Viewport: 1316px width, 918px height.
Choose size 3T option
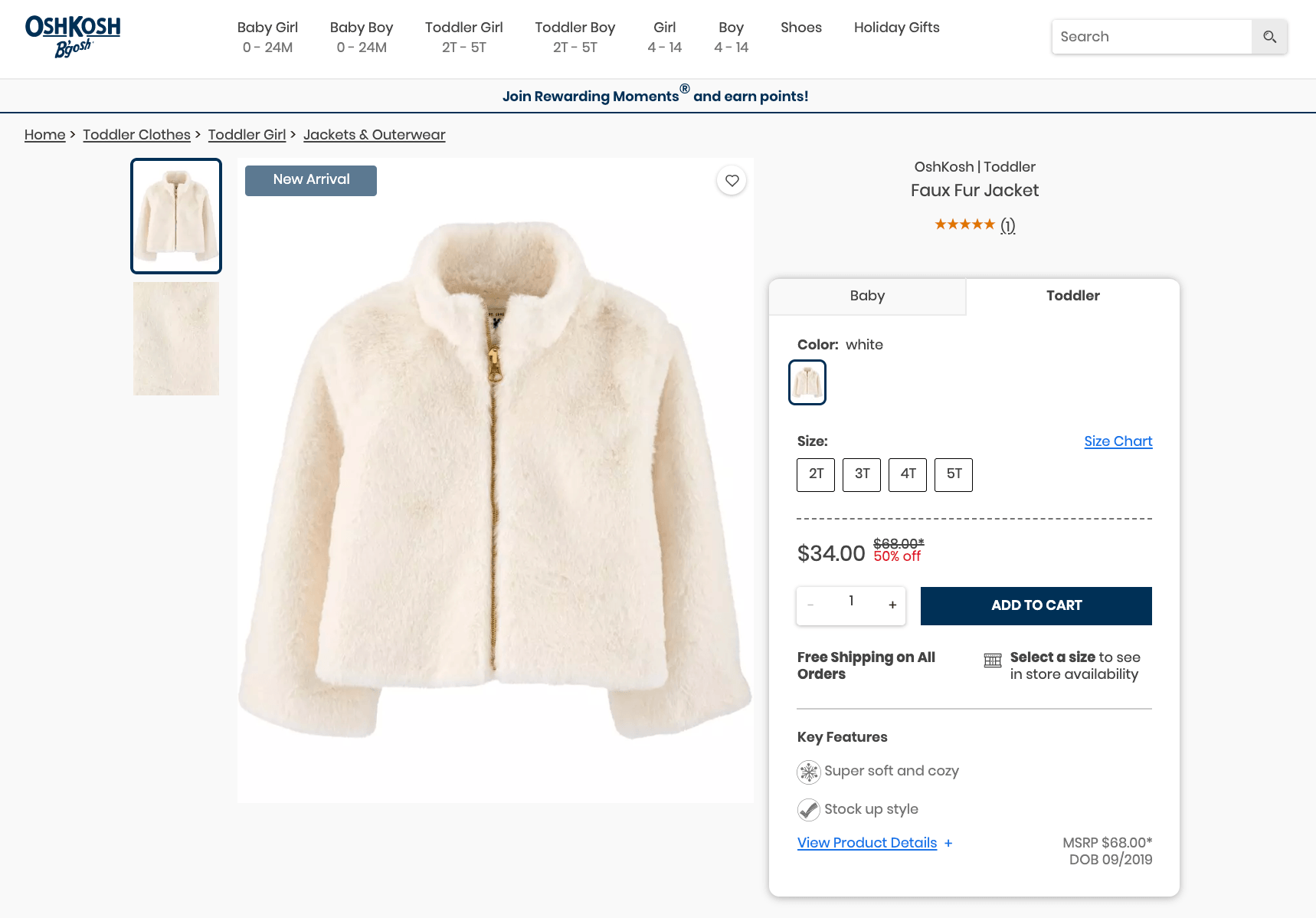[862, 474]
